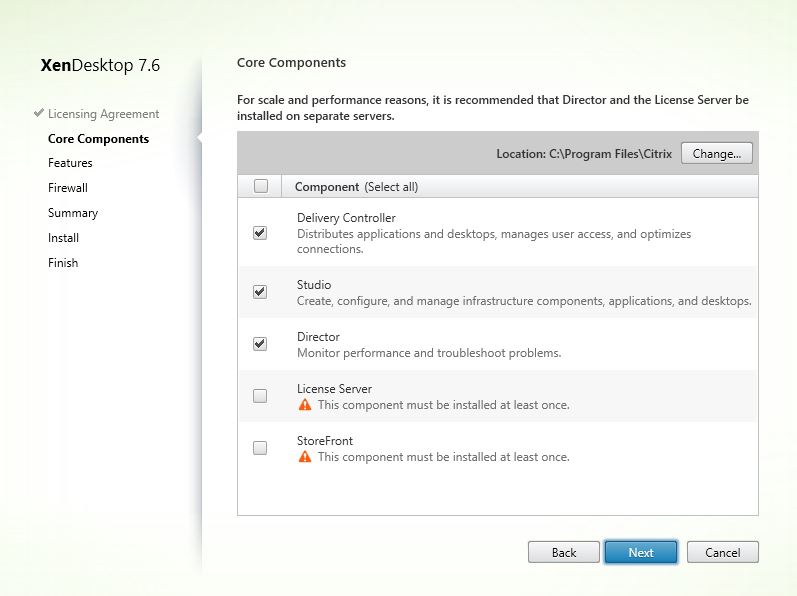This screenshot has height=596, width=797.
Task: Select the Core Components step in sidebar
Action: tap(98, 139)
